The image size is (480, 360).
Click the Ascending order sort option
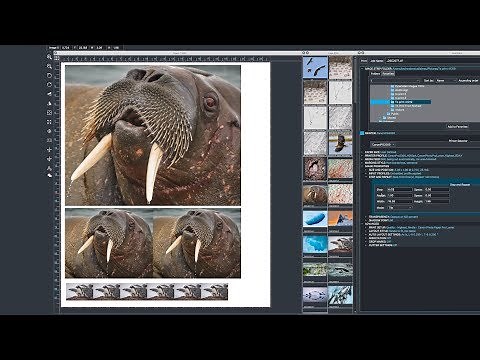(468, 81)
